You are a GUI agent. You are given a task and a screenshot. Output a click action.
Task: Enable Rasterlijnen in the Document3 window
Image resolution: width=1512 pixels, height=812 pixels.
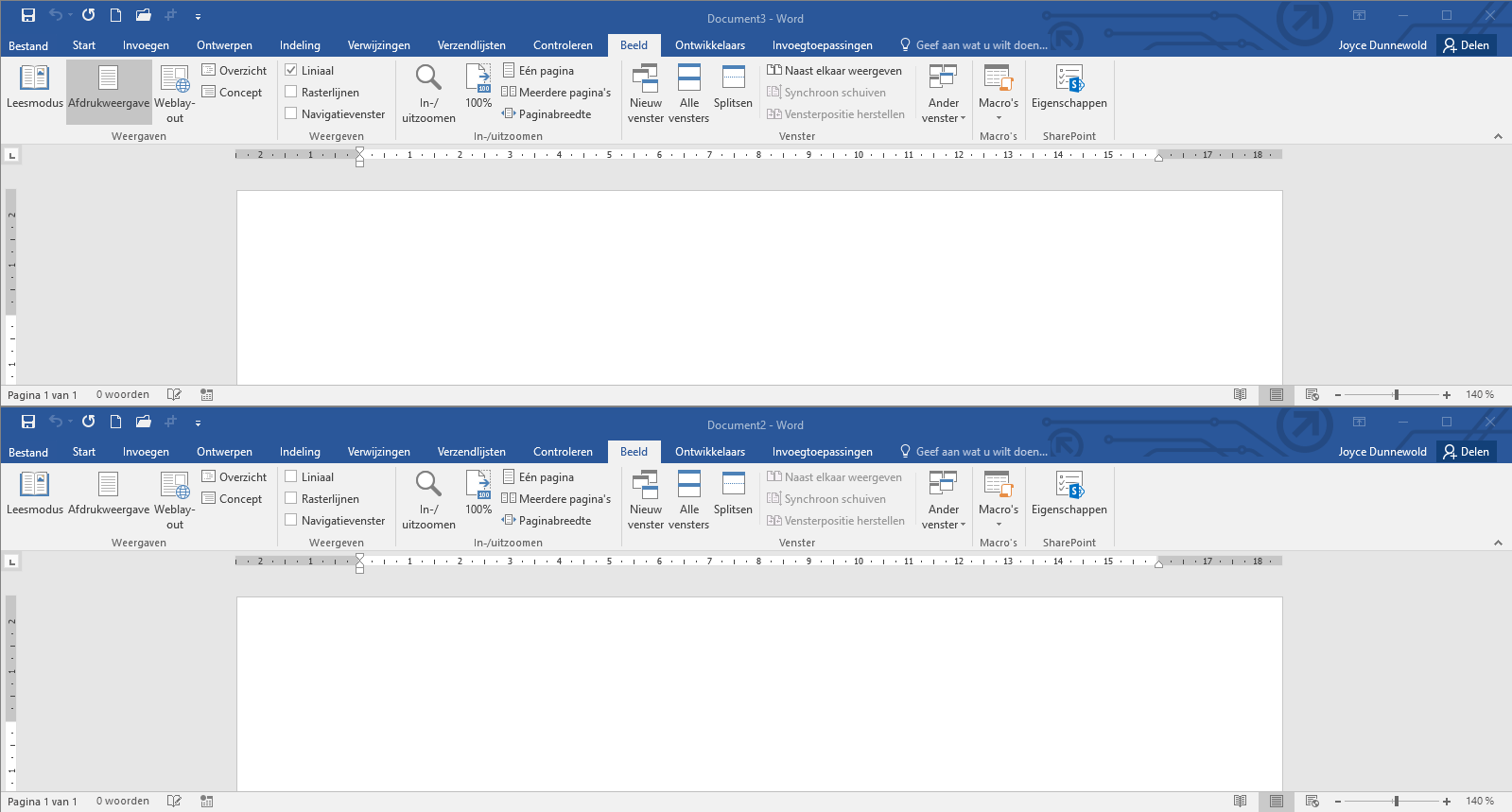[x=322, y=93]
